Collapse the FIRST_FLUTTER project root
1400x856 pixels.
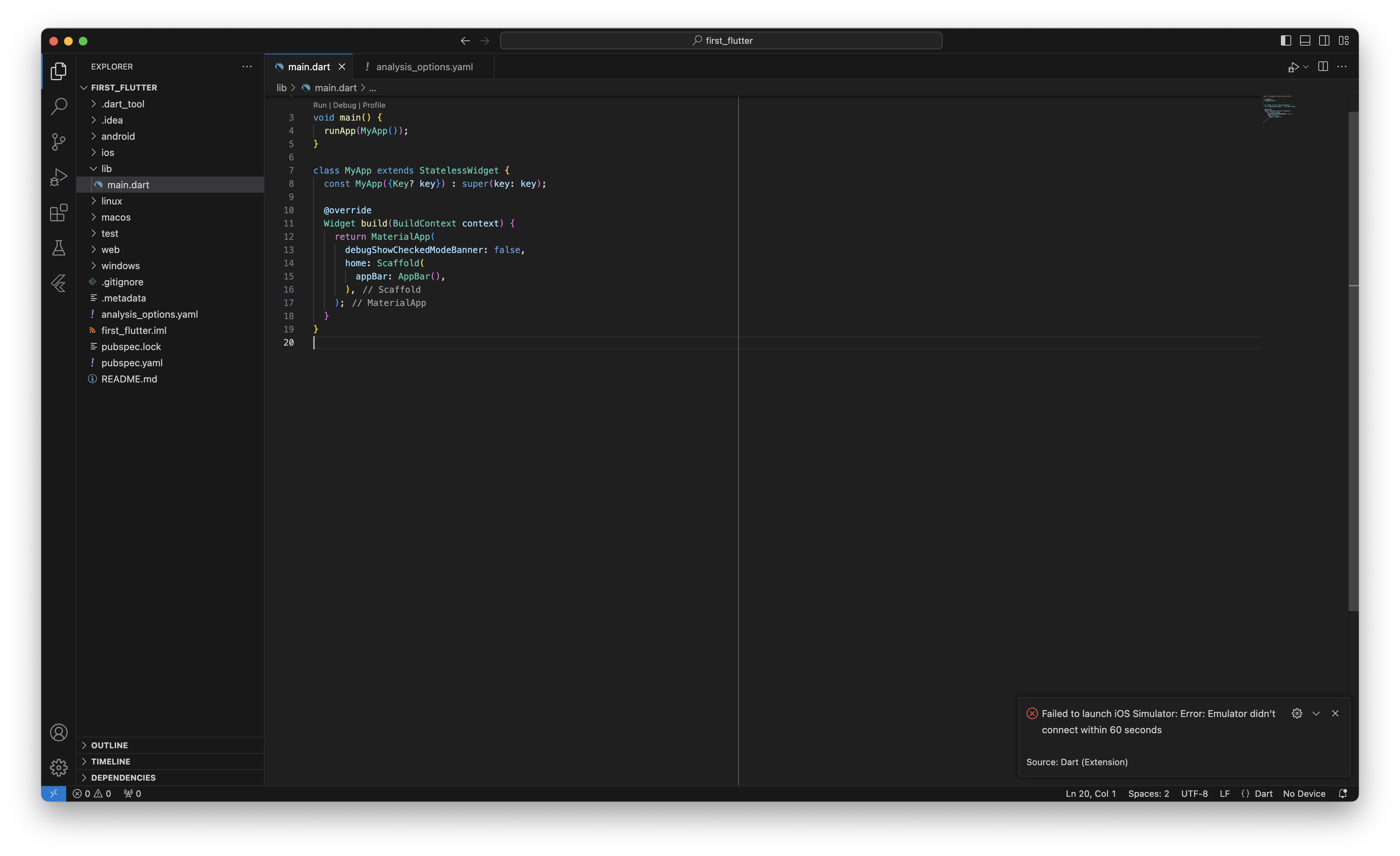click(x=171, y=88)
